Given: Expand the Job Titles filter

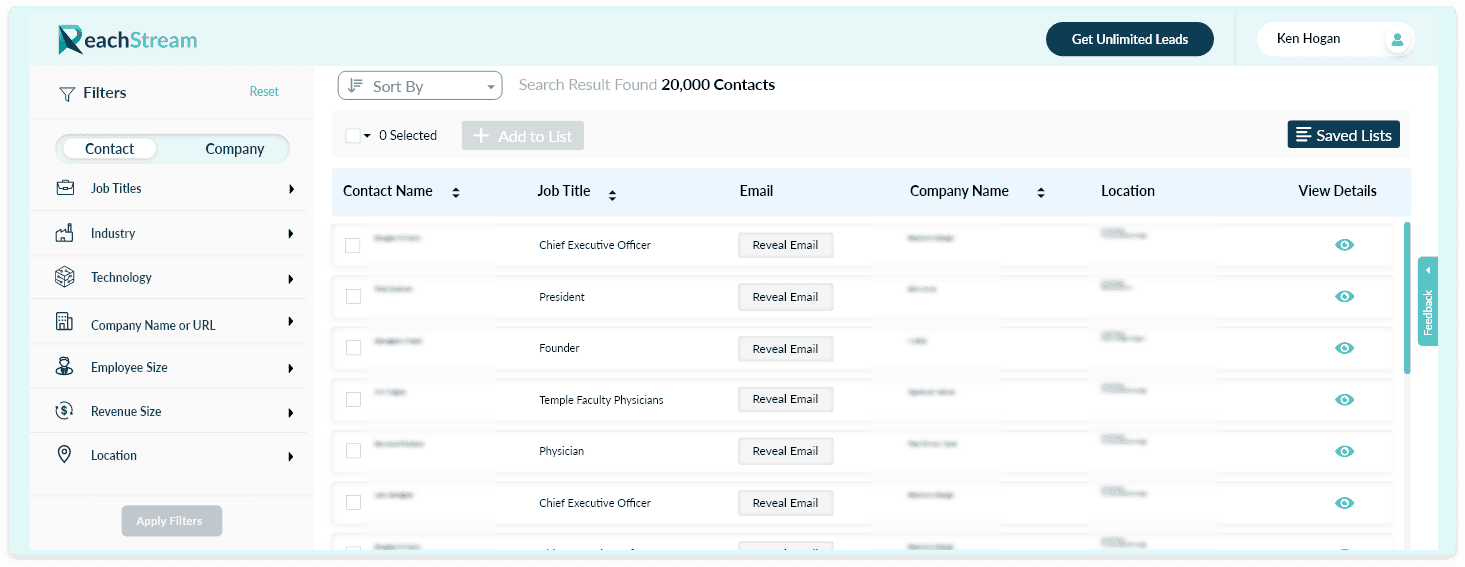Looking at the screenshot, I should click(291, 188).
